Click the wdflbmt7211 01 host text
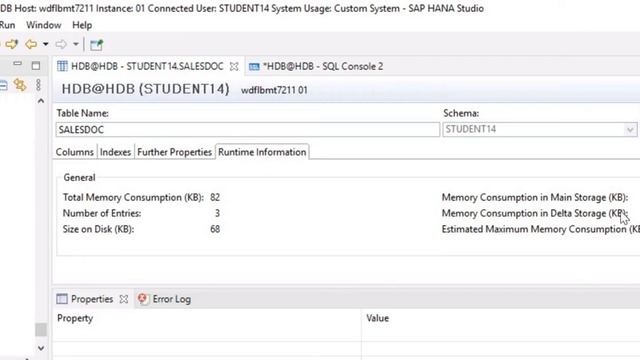Image resolution: width=640 pixels, height=360 pixels. 274,90
